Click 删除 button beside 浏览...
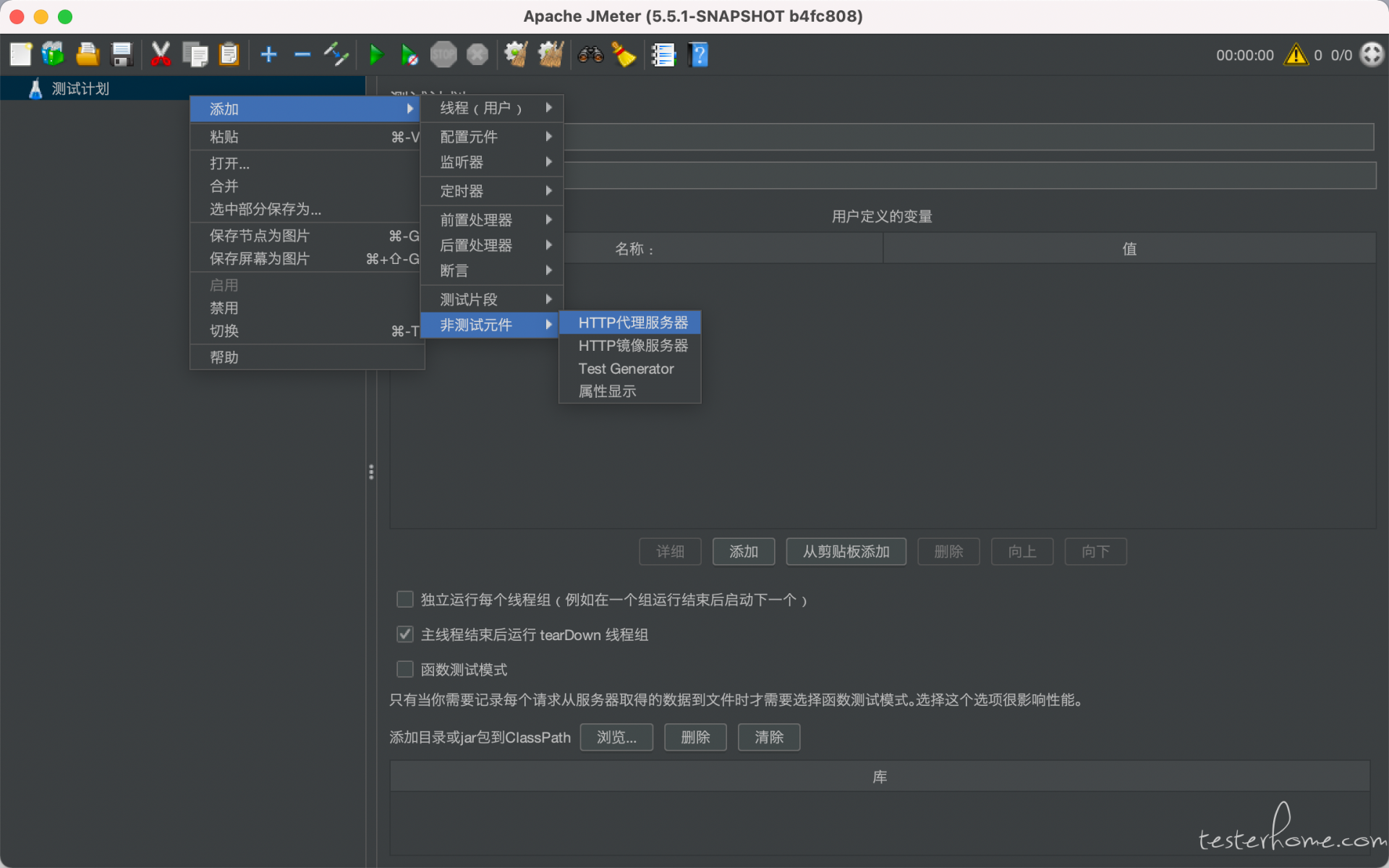 click(695, 737)
